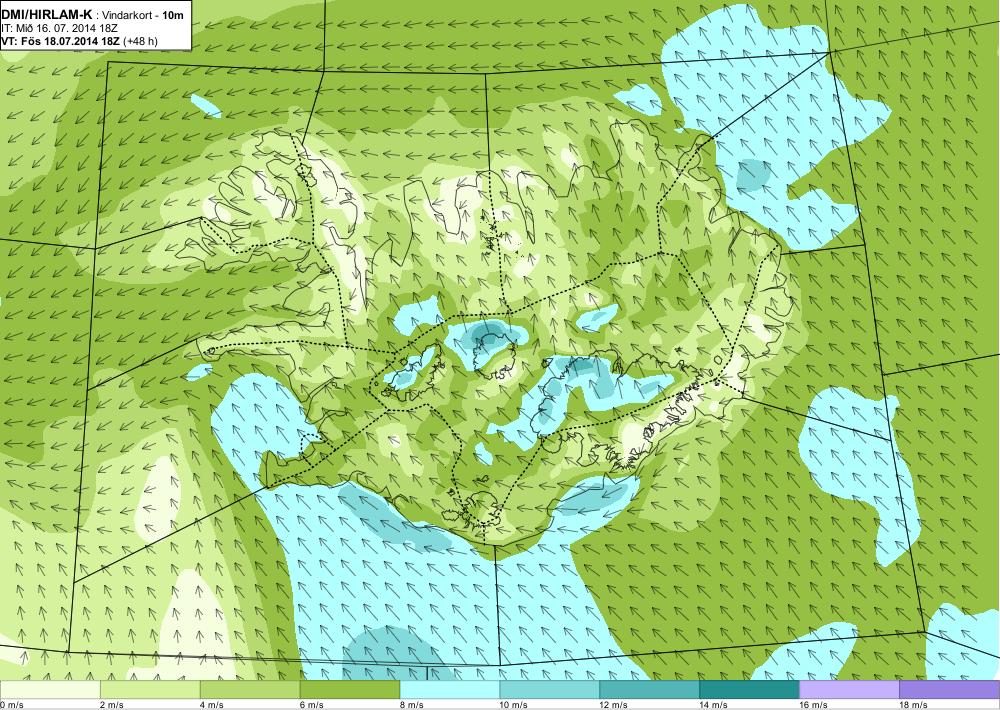Click the '0 m/s' legend label
1000x710 pixels.
[x=11, y=704]
